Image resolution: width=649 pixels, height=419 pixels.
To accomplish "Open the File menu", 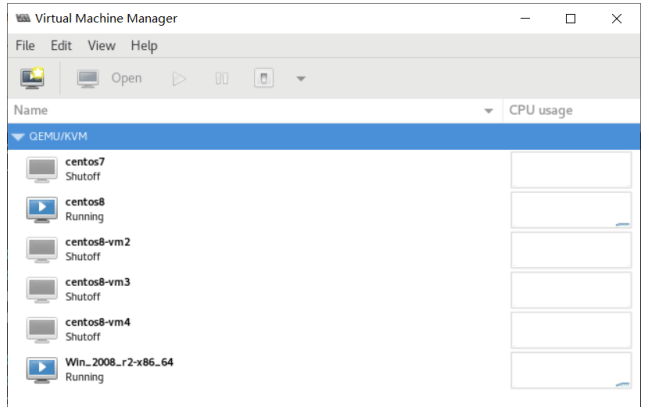I will pos(25,45).
